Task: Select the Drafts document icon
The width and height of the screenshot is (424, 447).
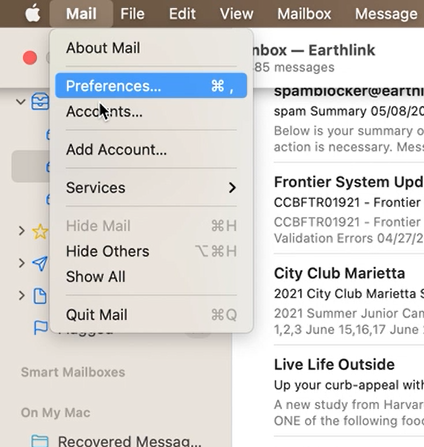Action: (x=40, y=296)
